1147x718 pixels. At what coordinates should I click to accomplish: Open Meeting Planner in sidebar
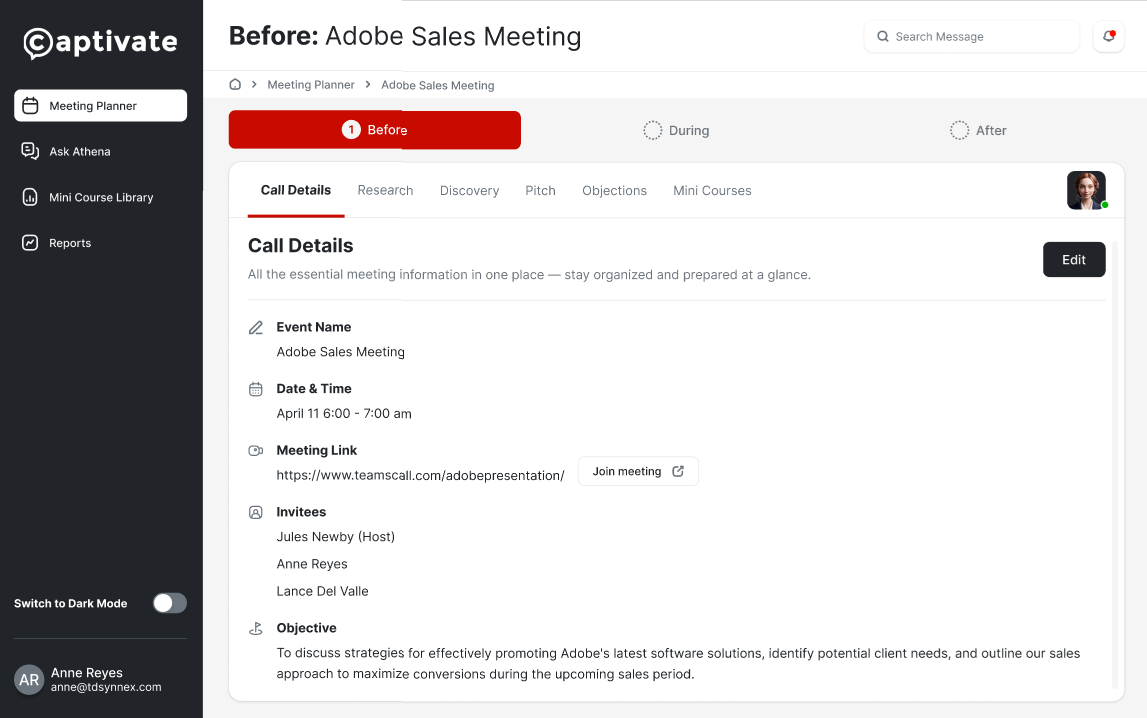pyautogui.click(x=100, y=106)
